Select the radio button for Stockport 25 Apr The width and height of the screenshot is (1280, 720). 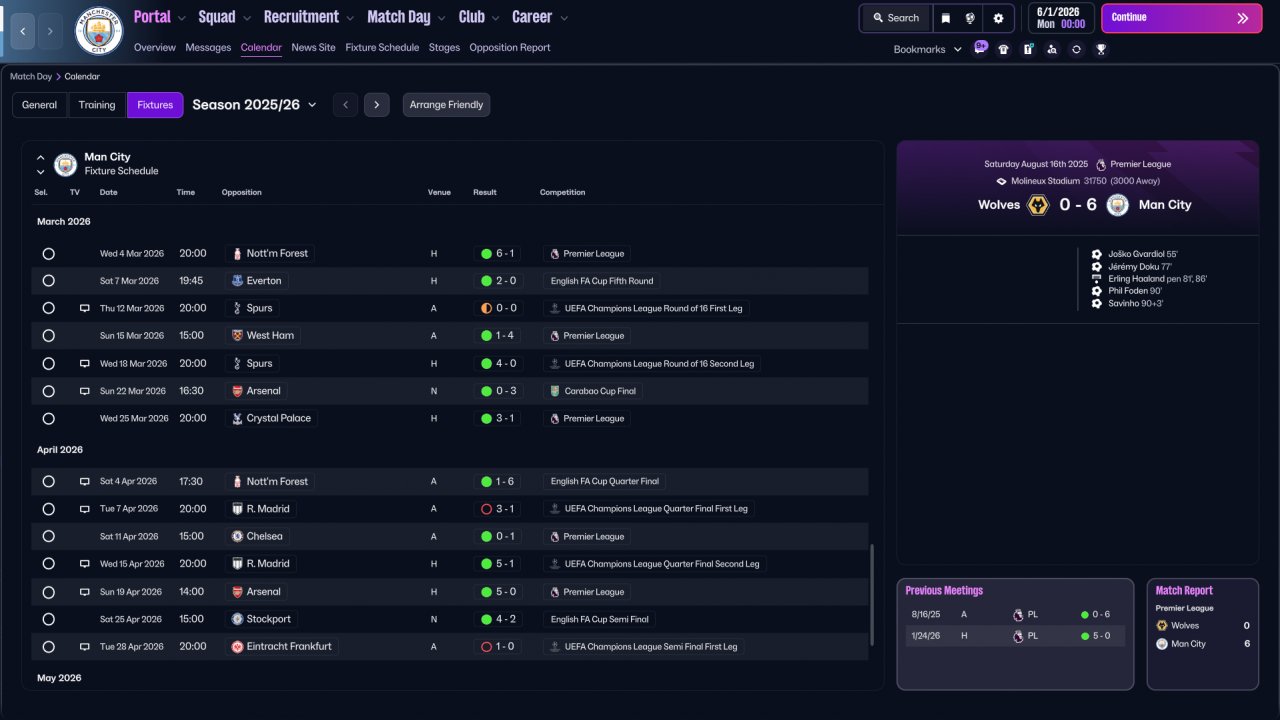point(48,619)
